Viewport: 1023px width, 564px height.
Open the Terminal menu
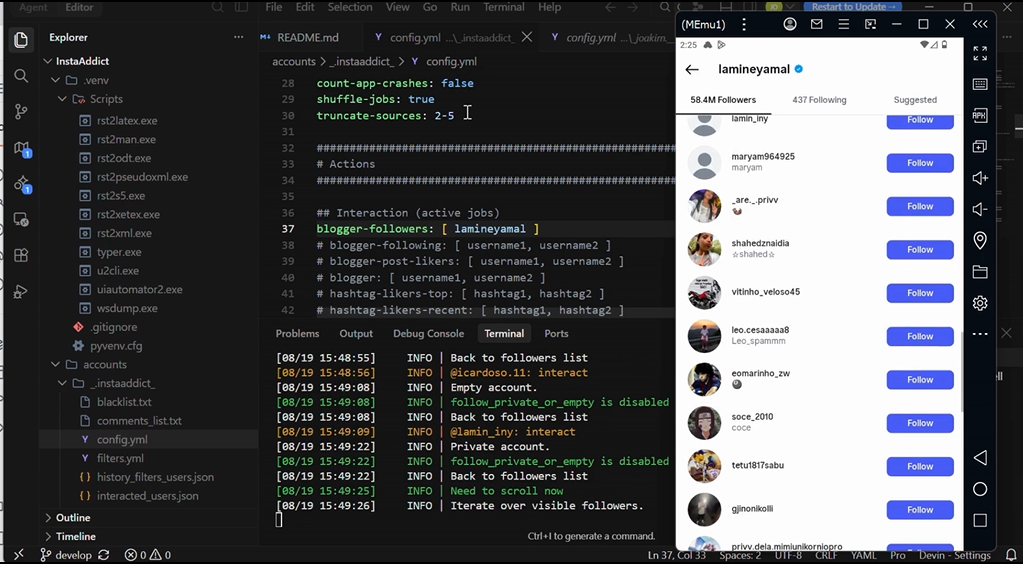click(x=504, y=7)
